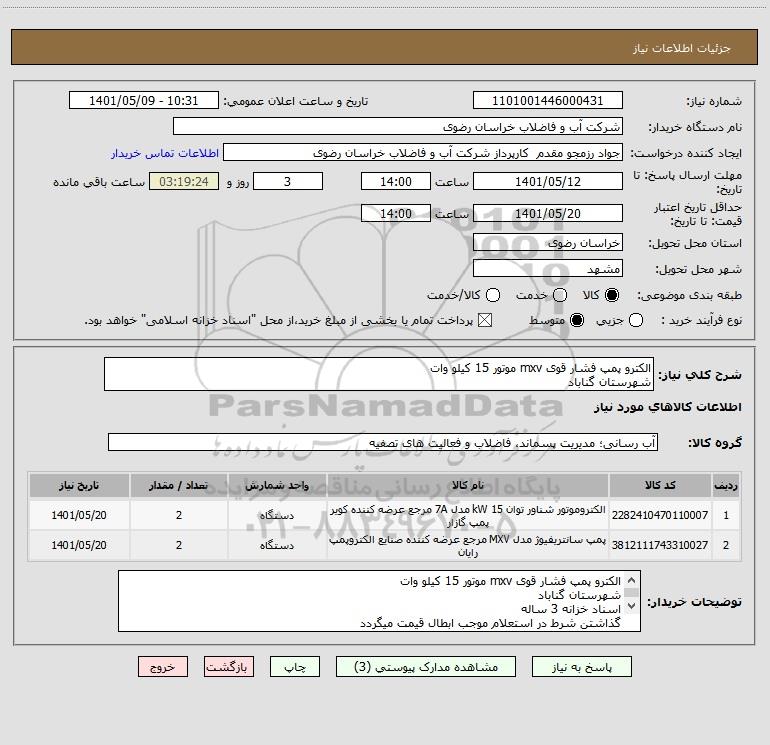Click need date 1401/05/20 in row 1
The image size is (770, 745).
tap(79, 515)
